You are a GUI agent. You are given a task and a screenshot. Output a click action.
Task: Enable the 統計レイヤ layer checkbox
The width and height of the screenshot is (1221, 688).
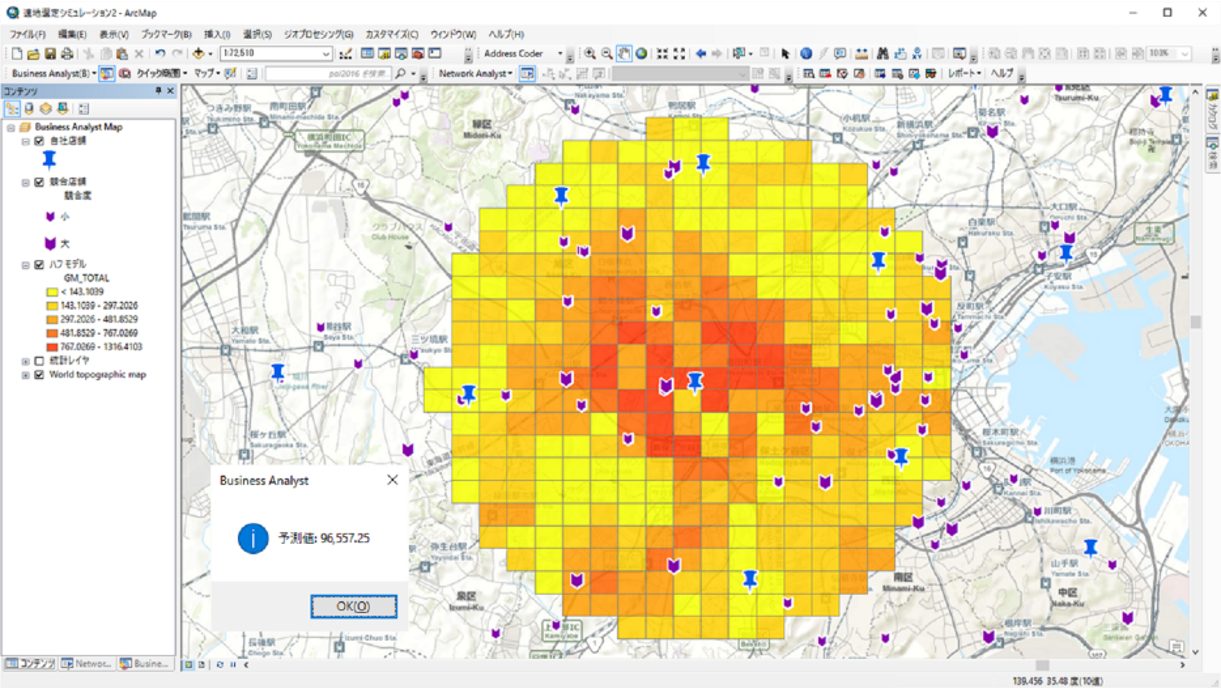pyautogui.click(x=39, y=361)
